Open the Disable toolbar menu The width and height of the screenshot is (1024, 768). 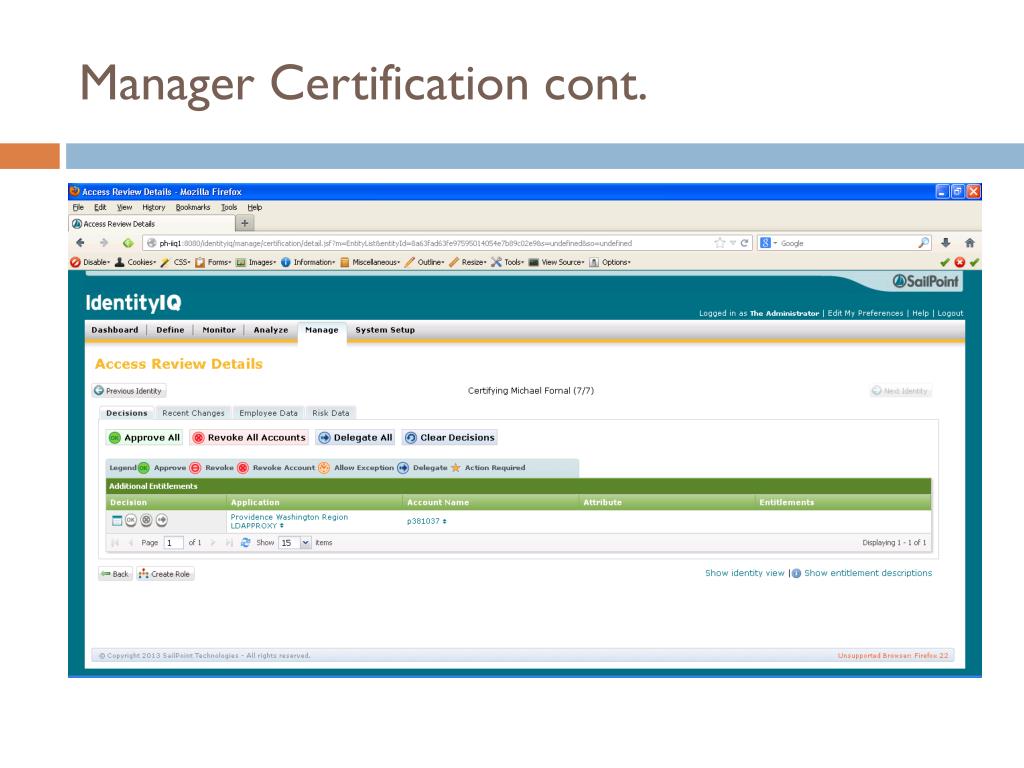pos(90,262)
